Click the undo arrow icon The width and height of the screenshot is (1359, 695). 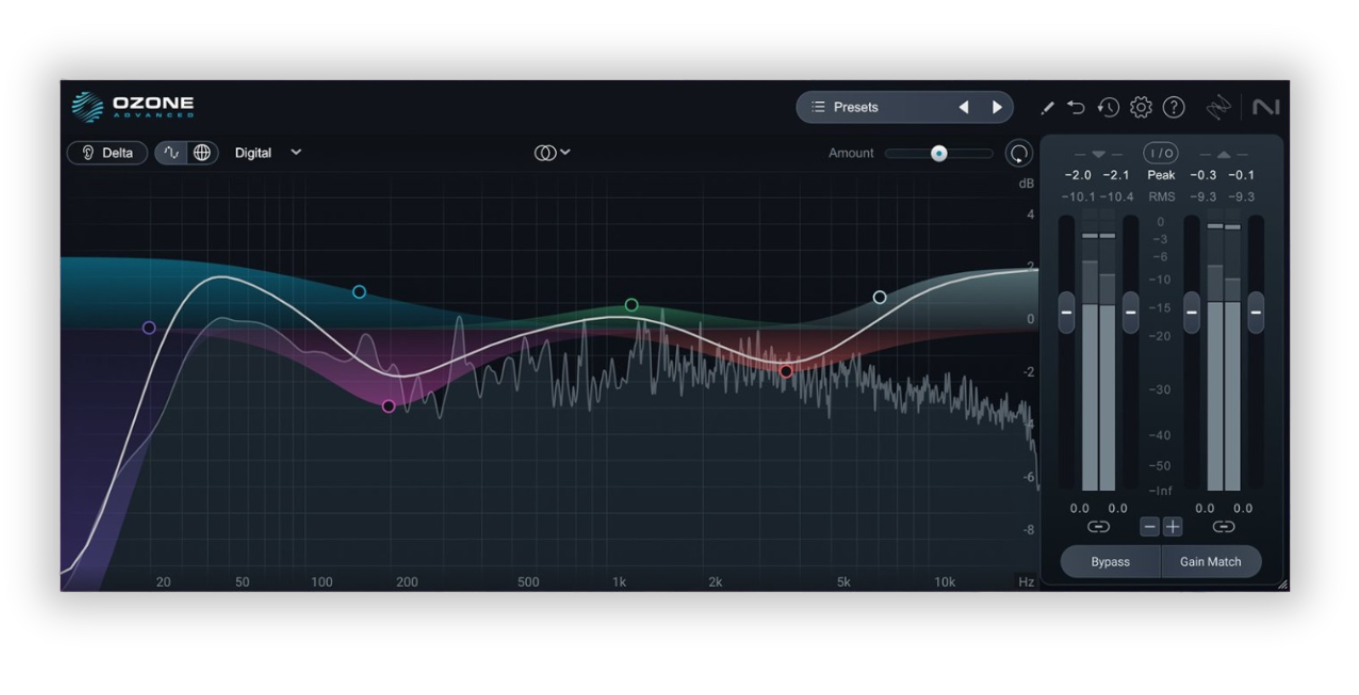tap(1076, 107)
